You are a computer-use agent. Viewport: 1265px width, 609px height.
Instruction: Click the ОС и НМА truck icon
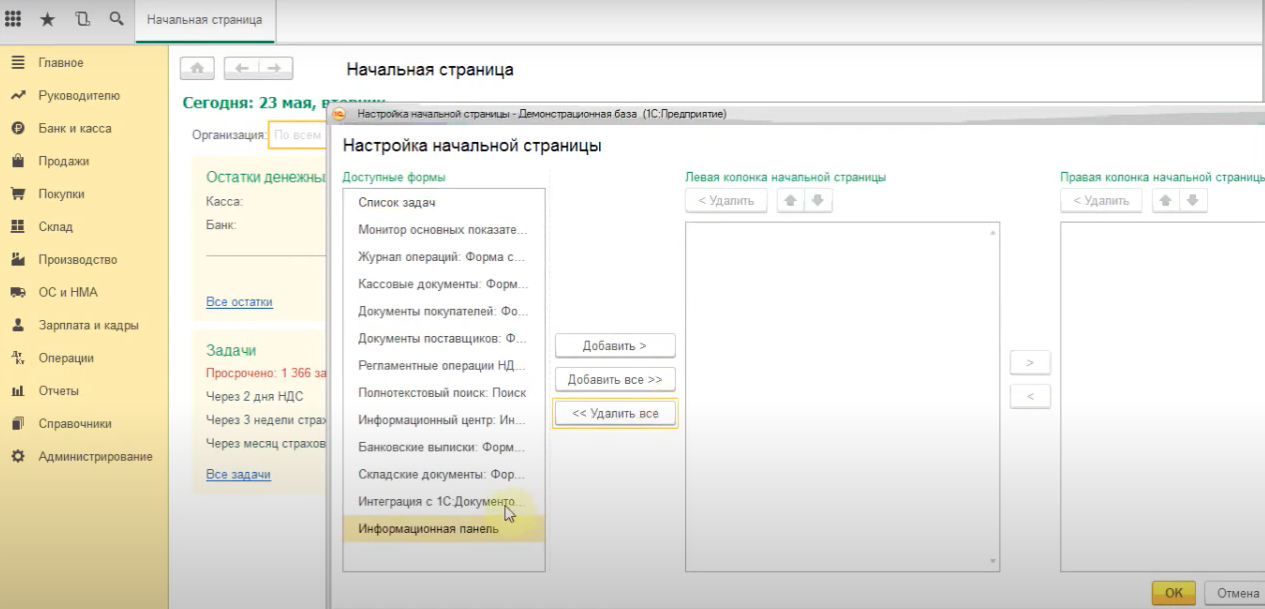[17, 293]
